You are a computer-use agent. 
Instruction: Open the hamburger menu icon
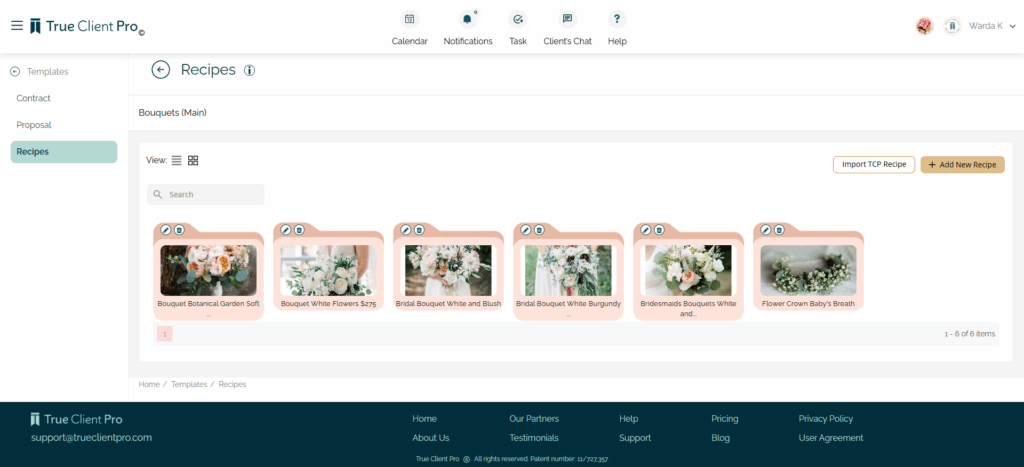click(x=16, y=25)
